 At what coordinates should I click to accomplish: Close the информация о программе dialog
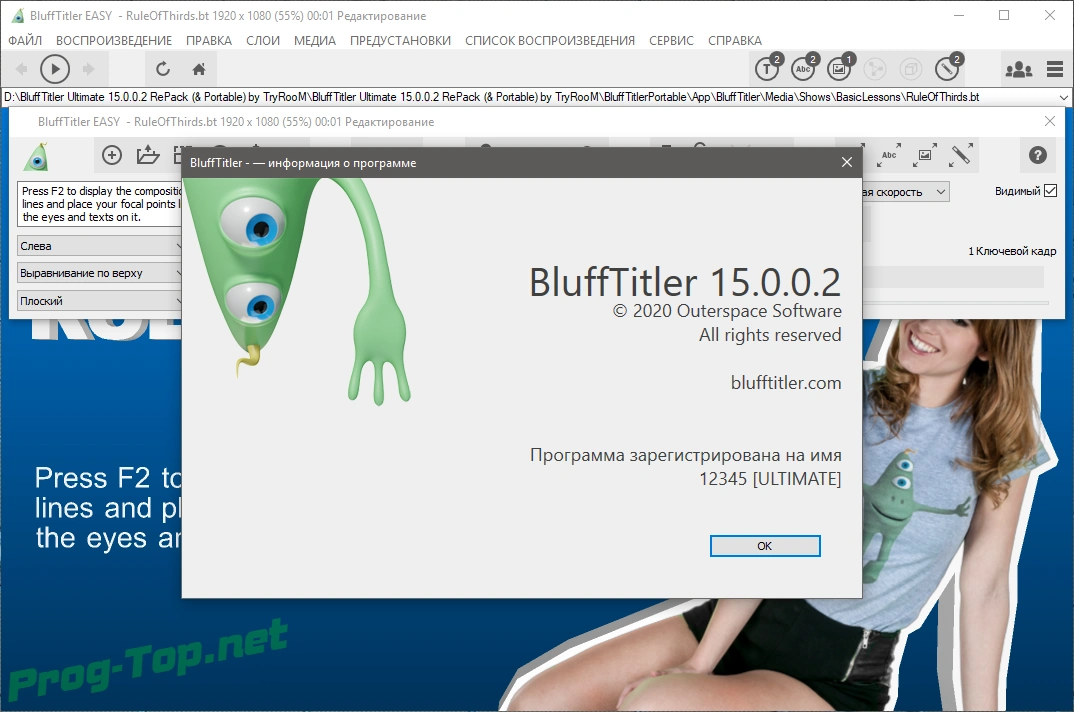pos(847,162)
